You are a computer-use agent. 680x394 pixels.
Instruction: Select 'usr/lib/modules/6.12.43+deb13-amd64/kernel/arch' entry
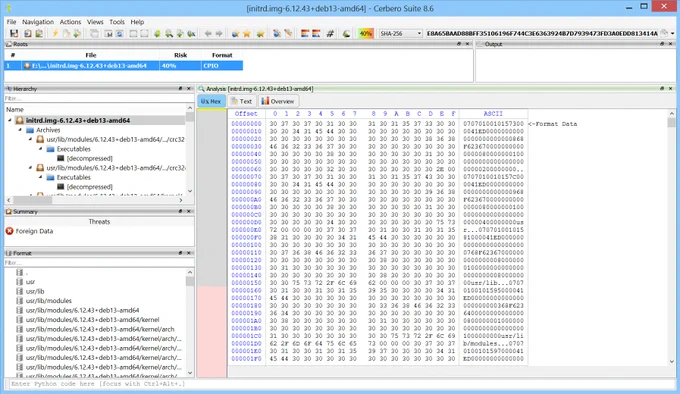[100, 329]
